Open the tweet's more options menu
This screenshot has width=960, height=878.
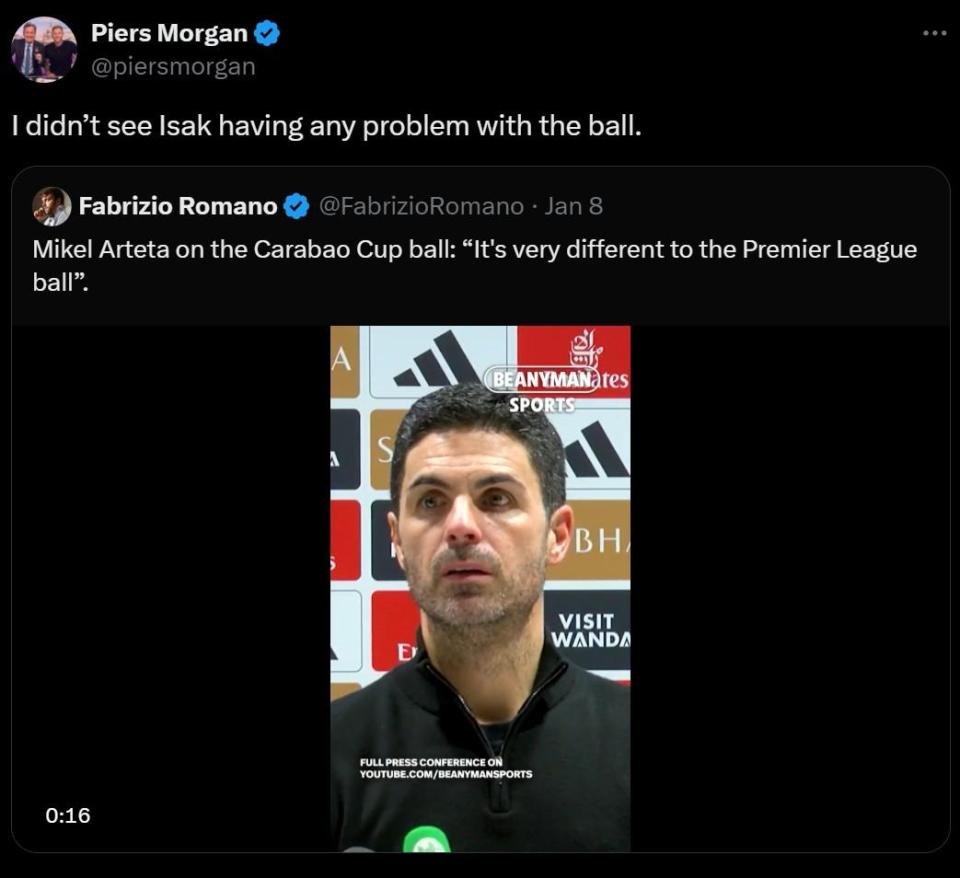934,33
